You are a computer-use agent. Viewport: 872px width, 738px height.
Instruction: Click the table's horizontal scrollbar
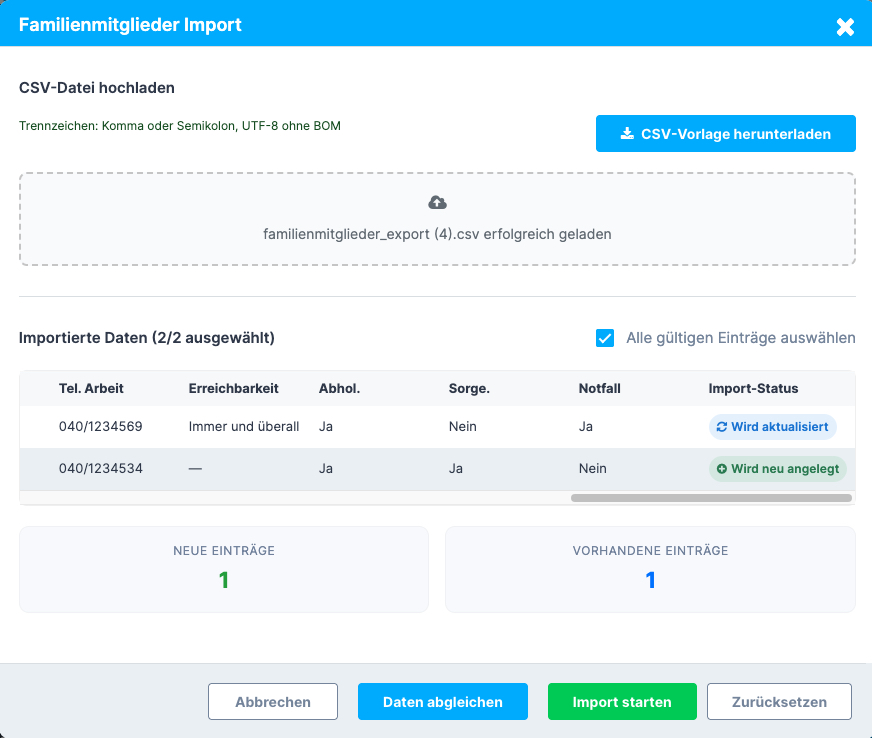point(711,497)
